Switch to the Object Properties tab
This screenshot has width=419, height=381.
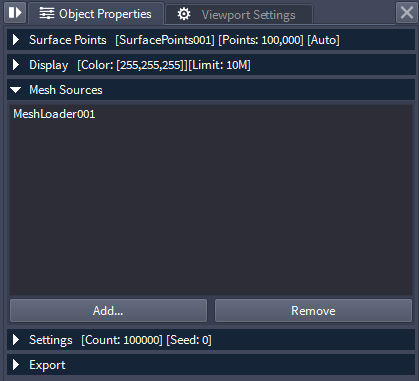coord(96,14)
